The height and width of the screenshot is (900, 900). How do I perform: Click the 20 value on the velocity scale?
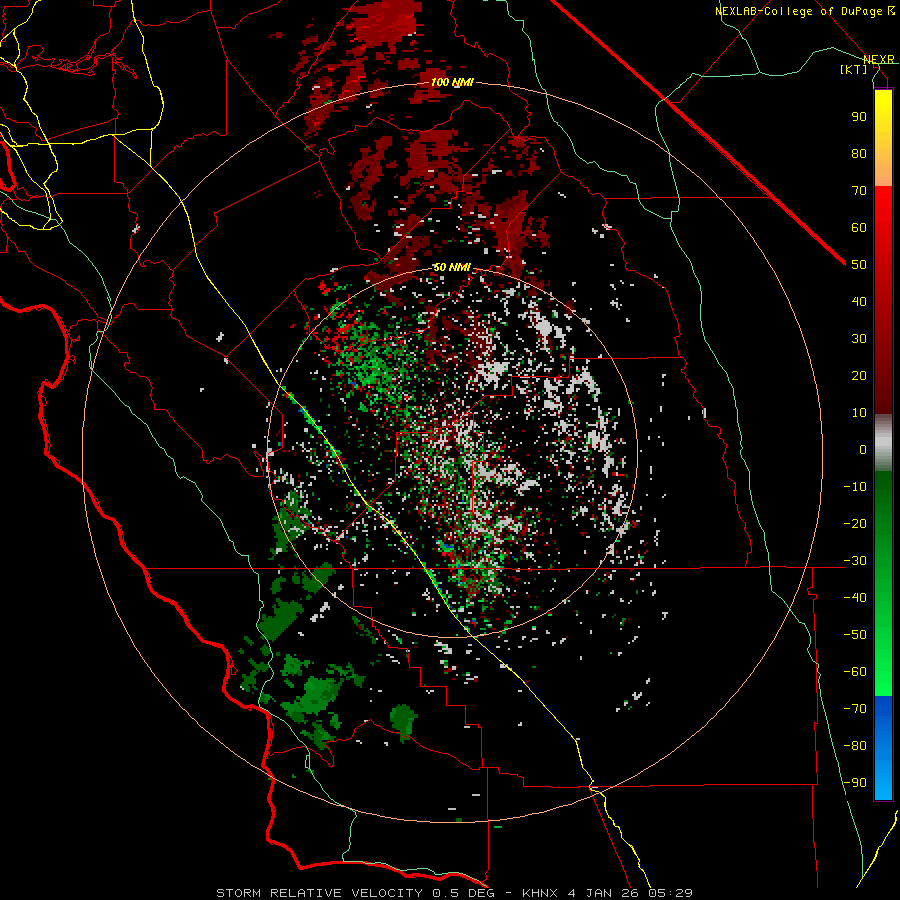859,375
